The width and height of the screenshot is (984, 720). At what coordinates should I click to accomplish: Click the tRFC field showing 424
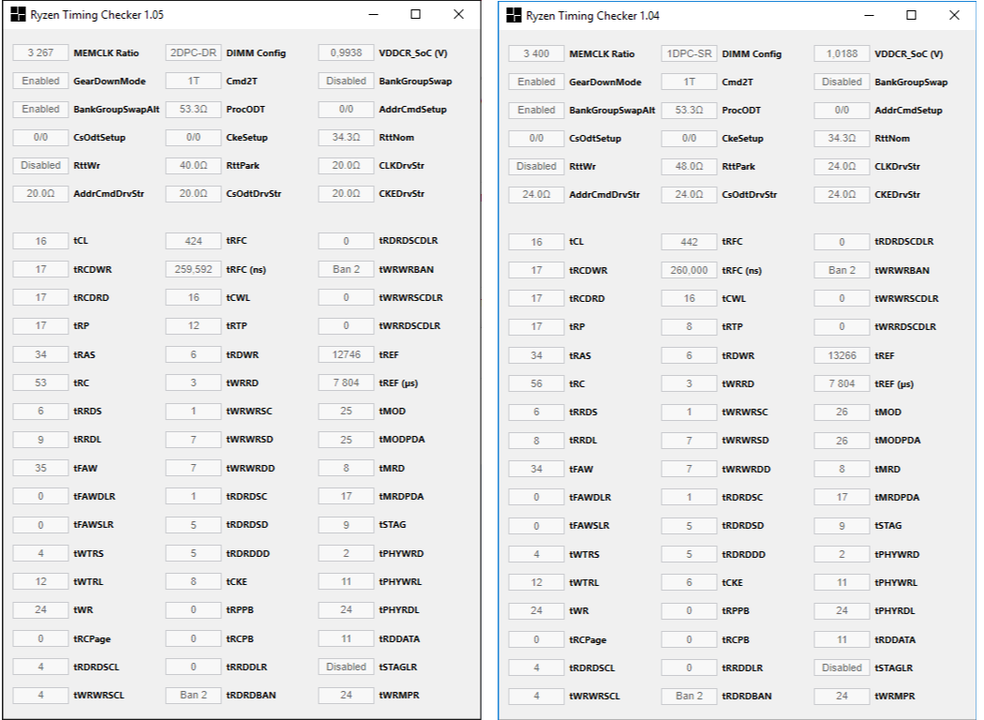tap(193, 241)
